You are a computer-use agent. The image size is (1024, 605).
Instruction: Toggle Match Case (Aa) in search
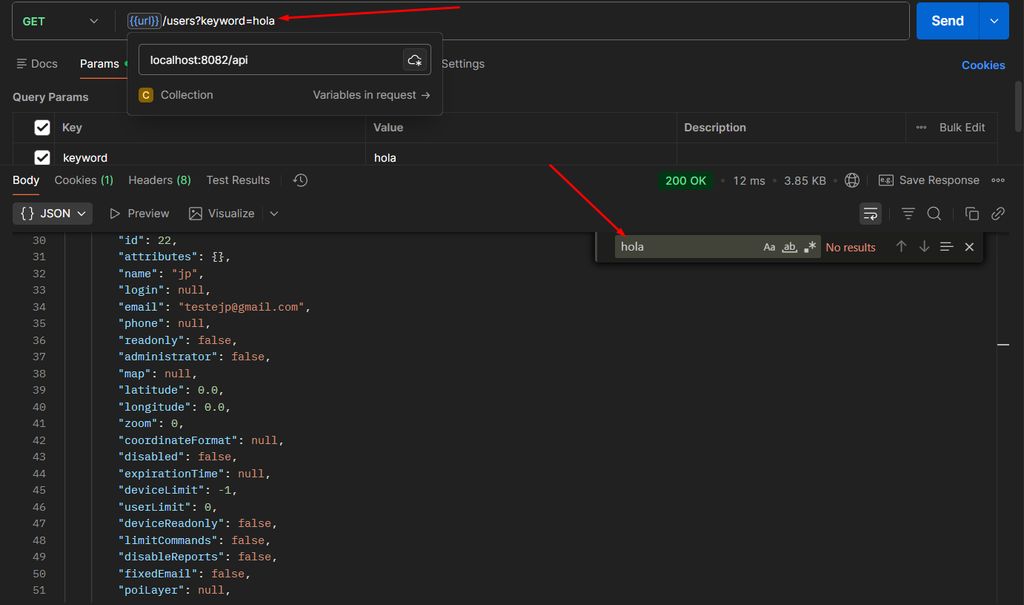[769, 247]
